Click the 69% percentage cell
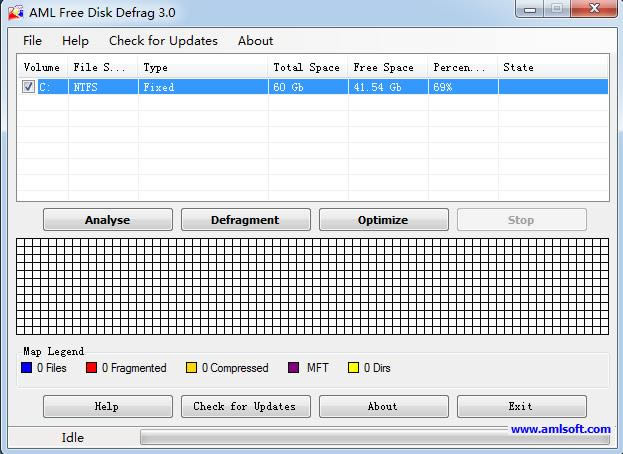The width and height of the screenshot is (623, 454). click(463, 87)
